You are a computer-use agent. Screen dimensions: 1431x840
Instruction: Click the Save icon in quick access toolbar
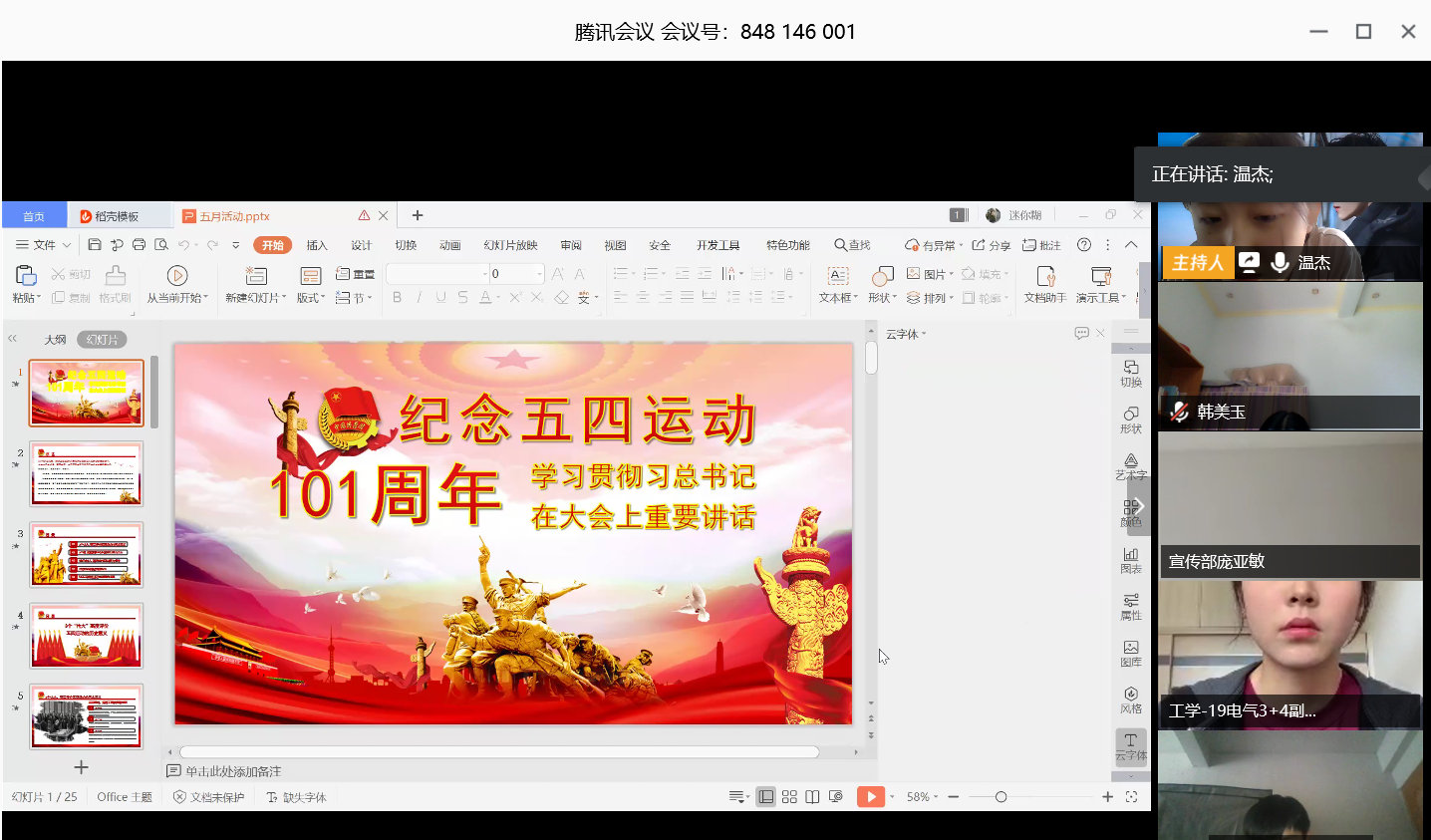(x=95, y=245)
